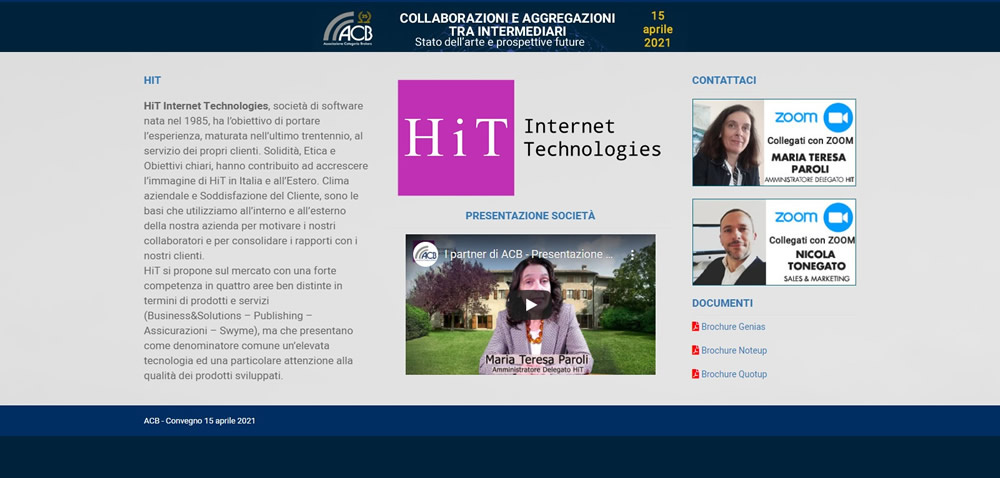Click the ACB channel avatar on the video
1000x478 pixels.
coord(425,254)
